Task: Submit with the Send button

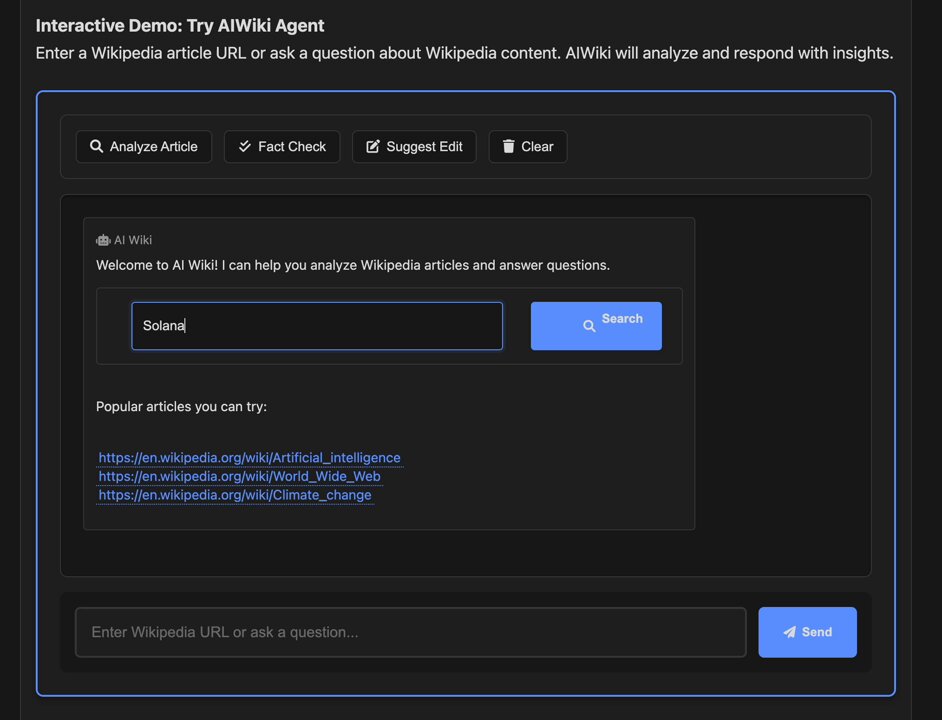Action: (807, 632)
